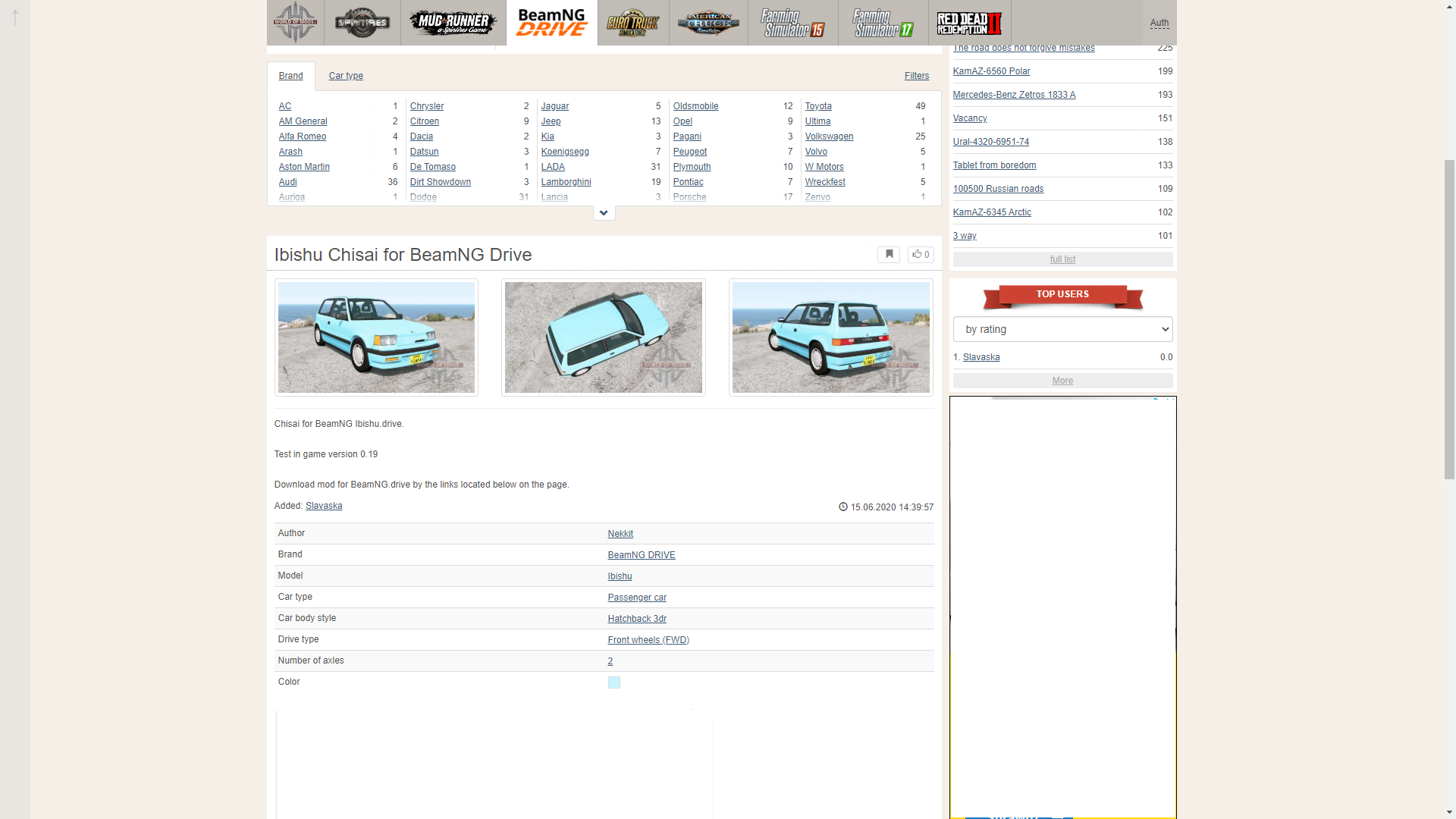Select the Brand tab
1456x819 pixels.
[290, 76]
